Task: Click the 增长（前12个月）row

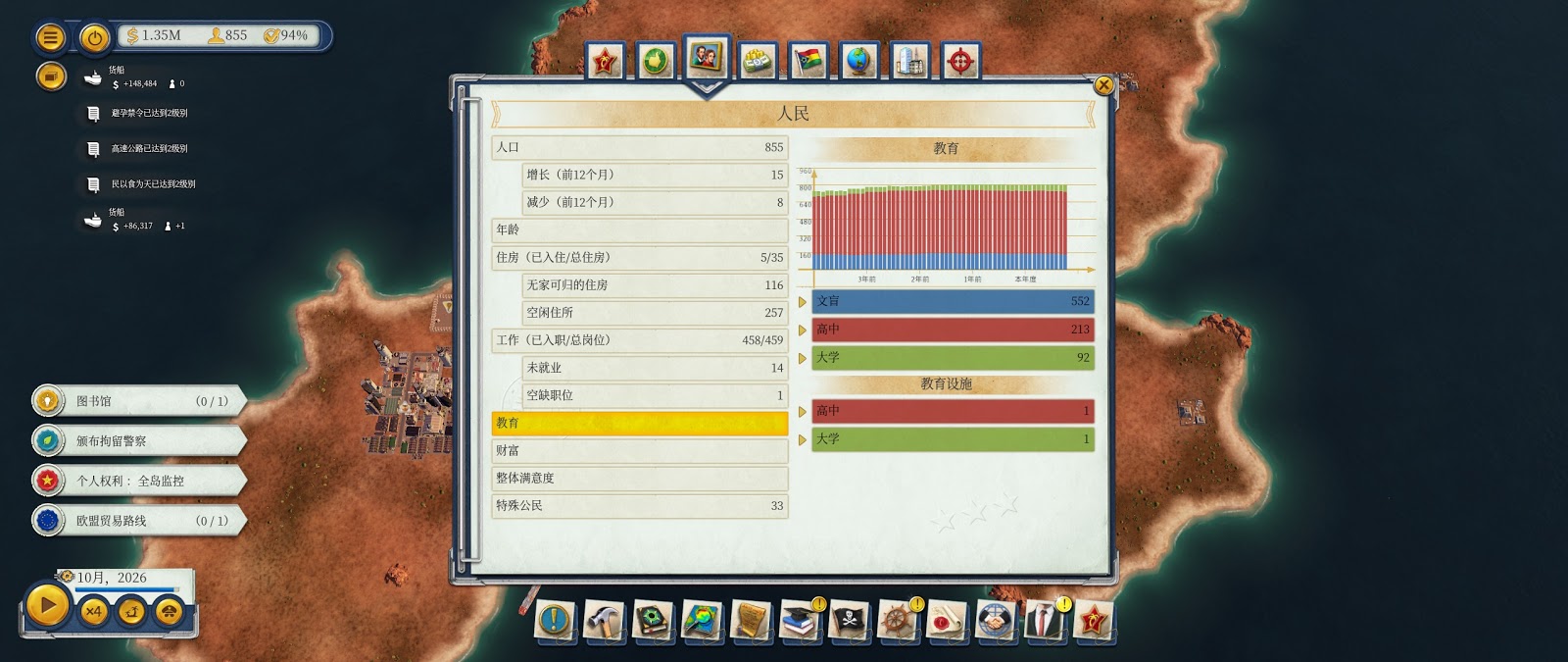Action: click(x=655, y=175)
